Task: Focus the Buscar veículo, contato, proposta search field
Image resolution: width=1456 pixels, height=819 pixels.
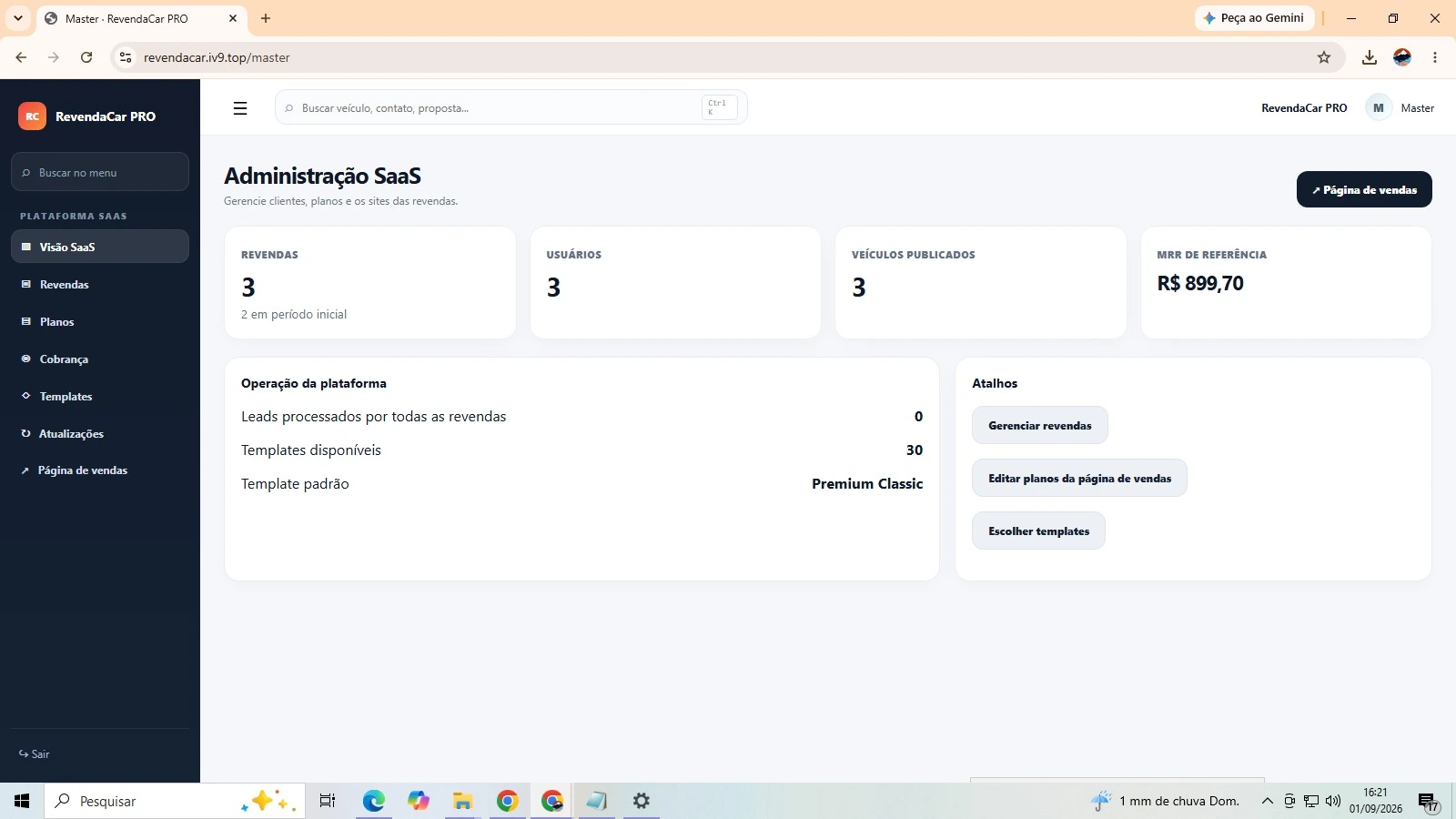Action: pos(511,107)
